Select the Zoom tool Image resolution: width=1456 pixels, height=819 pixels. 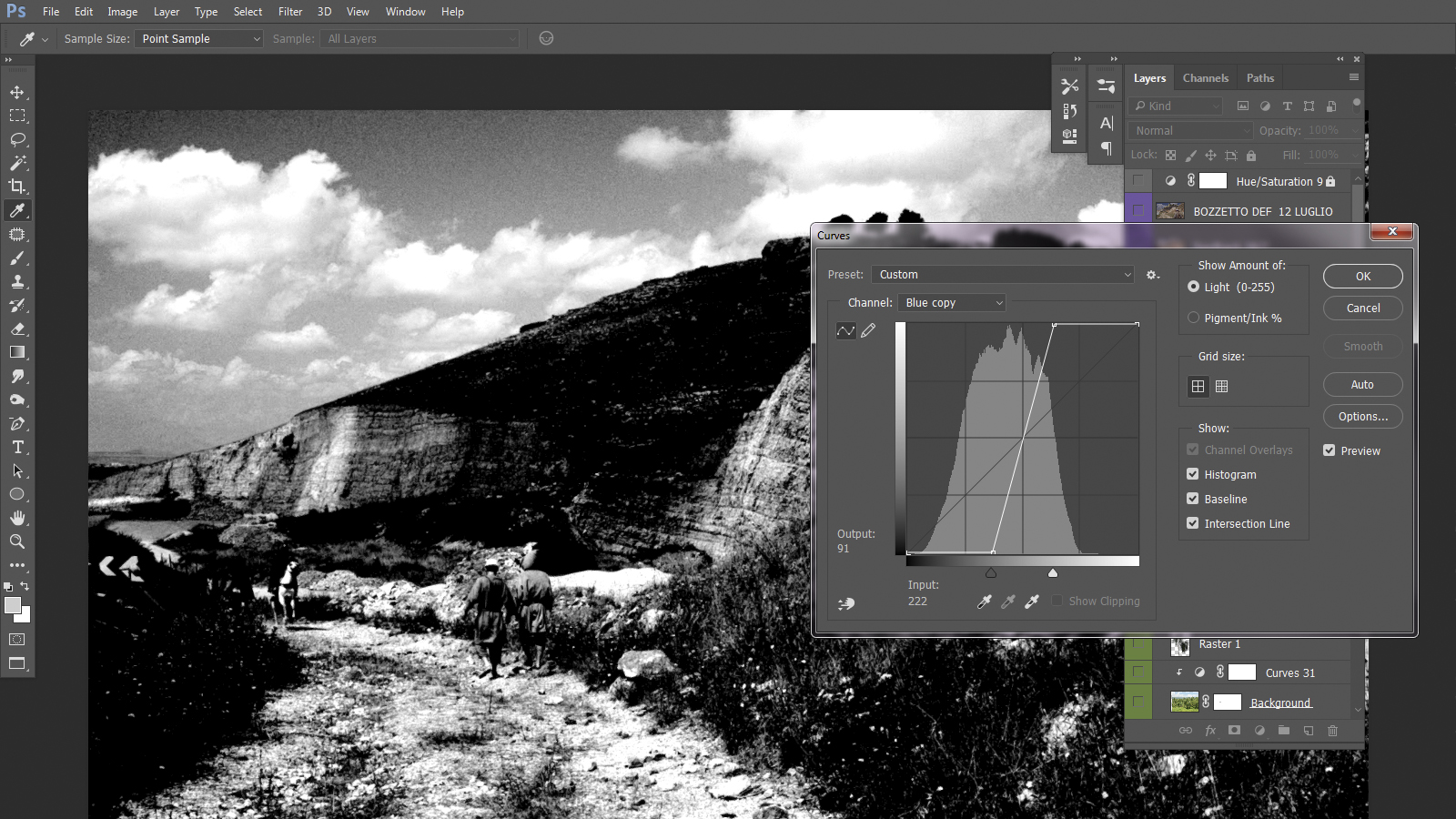pyautogui.click(x=17, y=541)
